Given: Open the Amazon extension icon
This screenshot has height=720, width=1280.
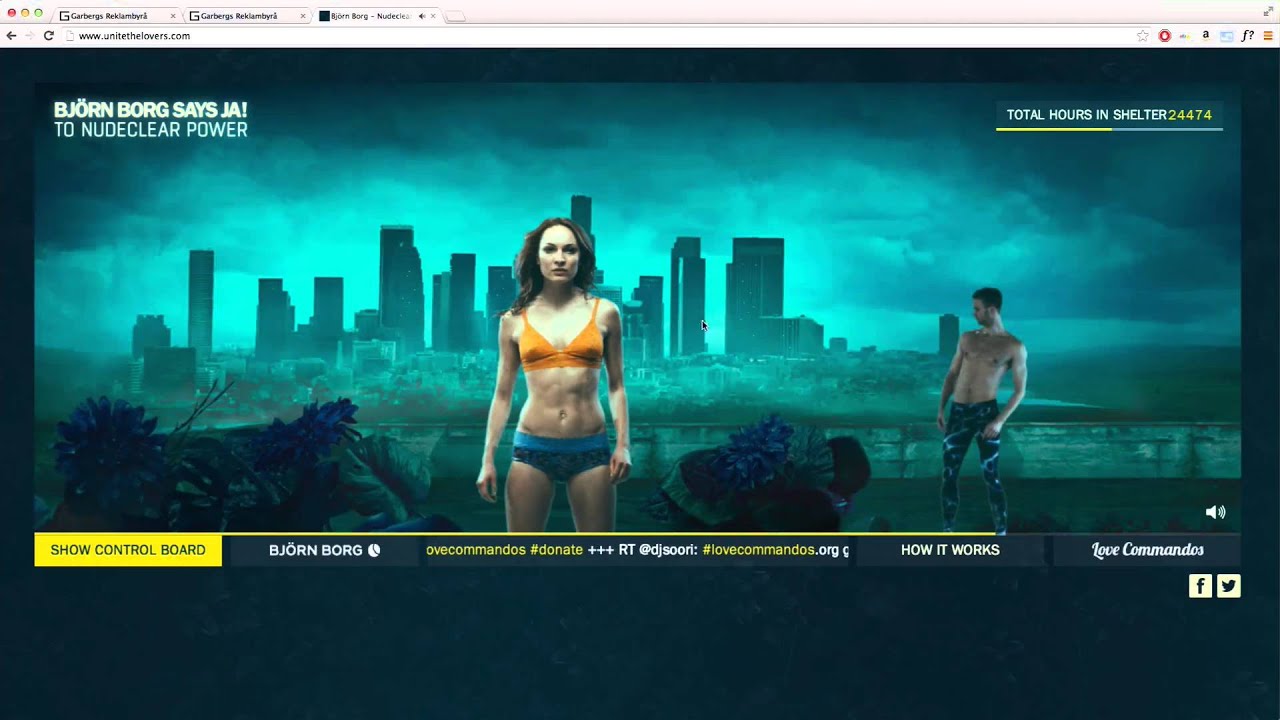Looking at the screenshot, I should click(1206, 35).
